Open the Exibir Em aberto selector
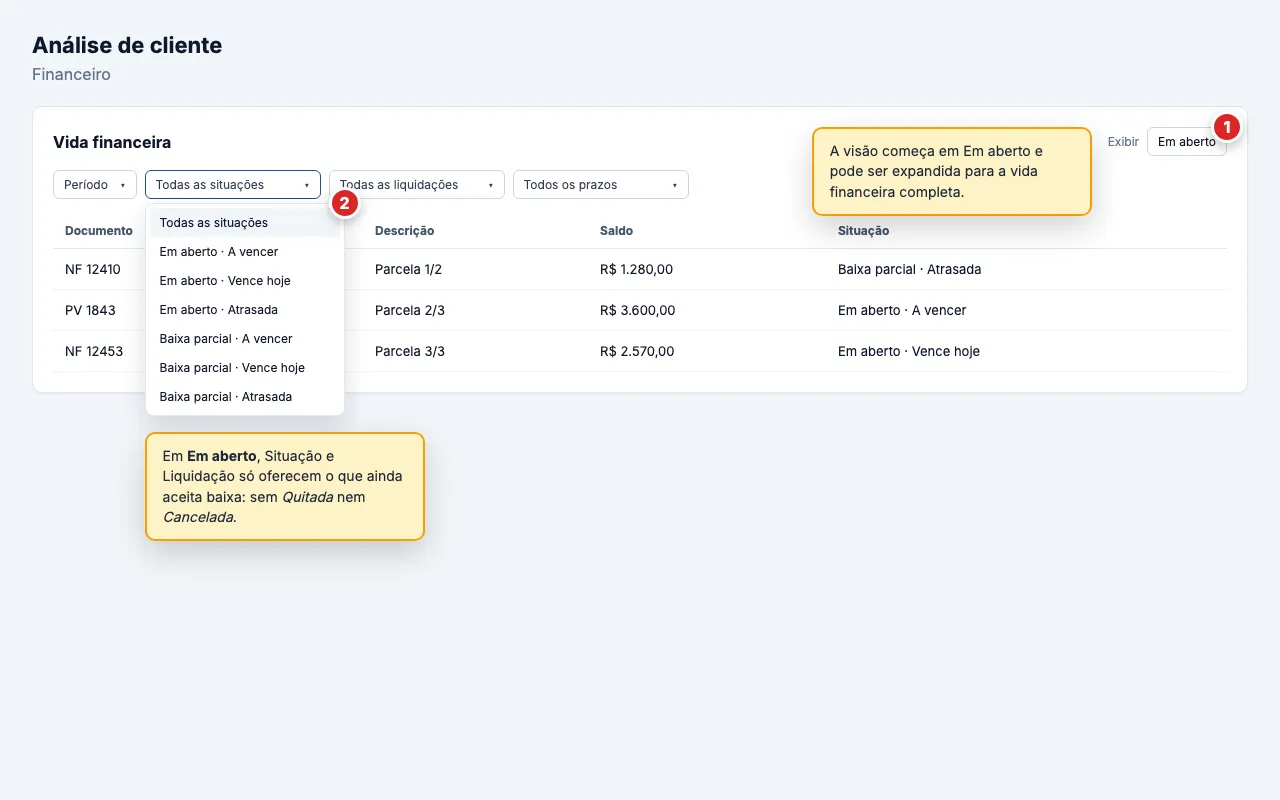Image resolution: width=1280 pixels, height=800 pixels. pos(1186,142)
